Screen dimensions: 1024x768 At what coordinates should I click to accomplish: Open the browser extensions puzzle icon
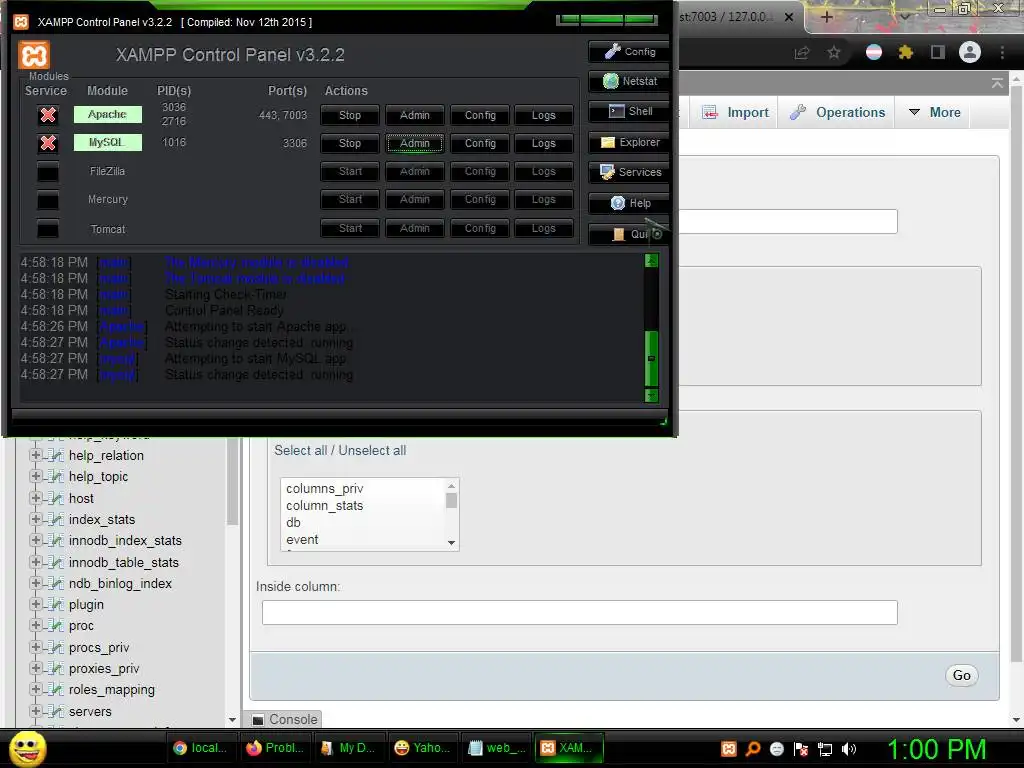click(905, 52)
